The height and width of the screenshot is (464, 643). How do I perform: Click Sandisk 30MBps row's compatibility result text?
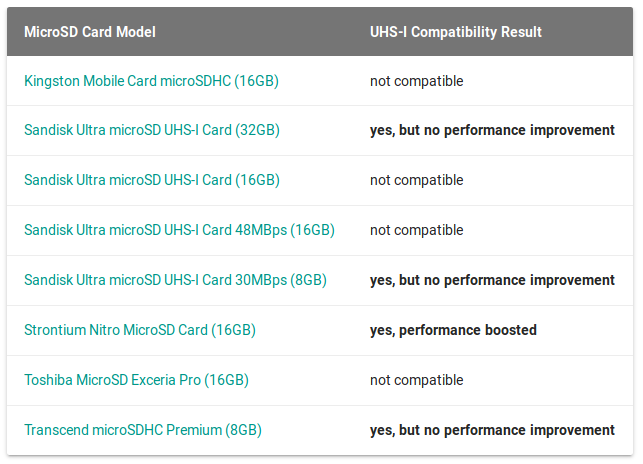coord(492,280)
